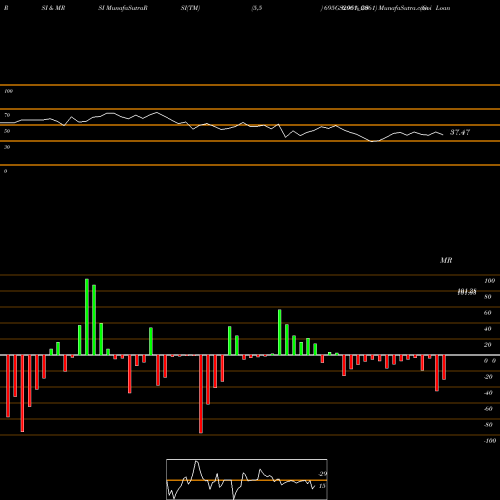Click the RSI axis label 30
The height and width of the screenshot is (500, 500).
(7, 147)
